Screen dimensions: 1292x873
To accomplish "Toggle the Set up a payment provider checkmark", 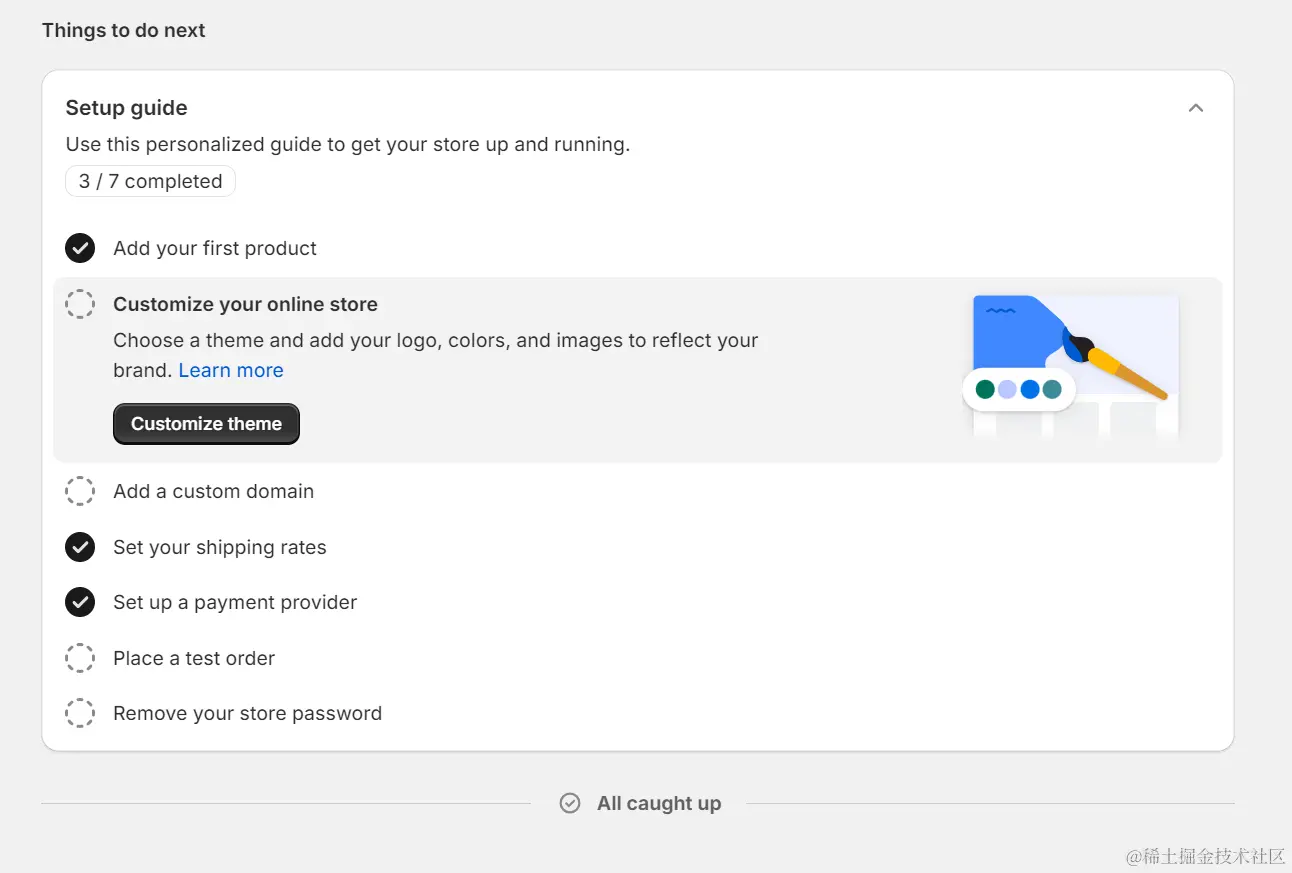I will tap(80, 602).
